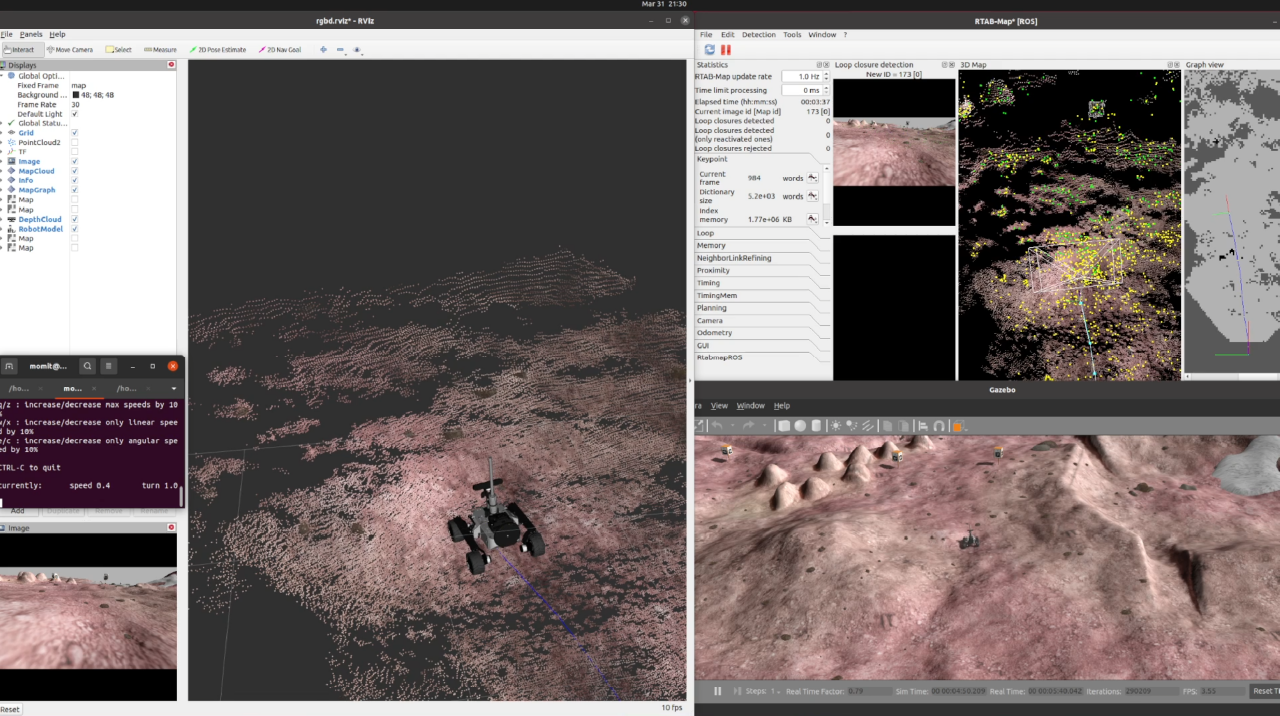Open the RViz Panels menu
Screen dimensions: 1280x716
point(31,34)
